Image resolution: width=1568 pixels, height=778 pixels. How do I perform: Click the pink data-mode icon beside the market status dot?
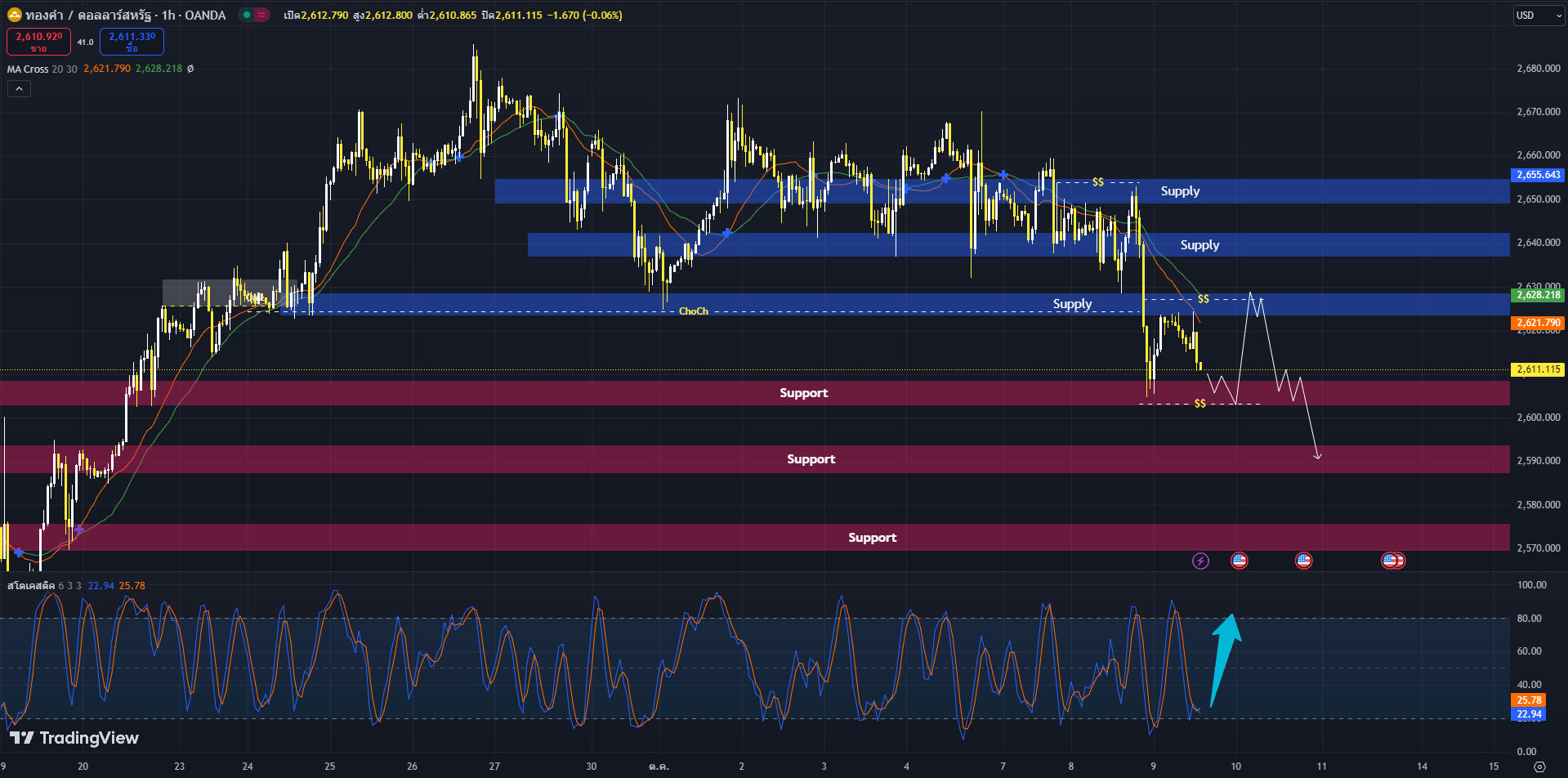(261, 15)
